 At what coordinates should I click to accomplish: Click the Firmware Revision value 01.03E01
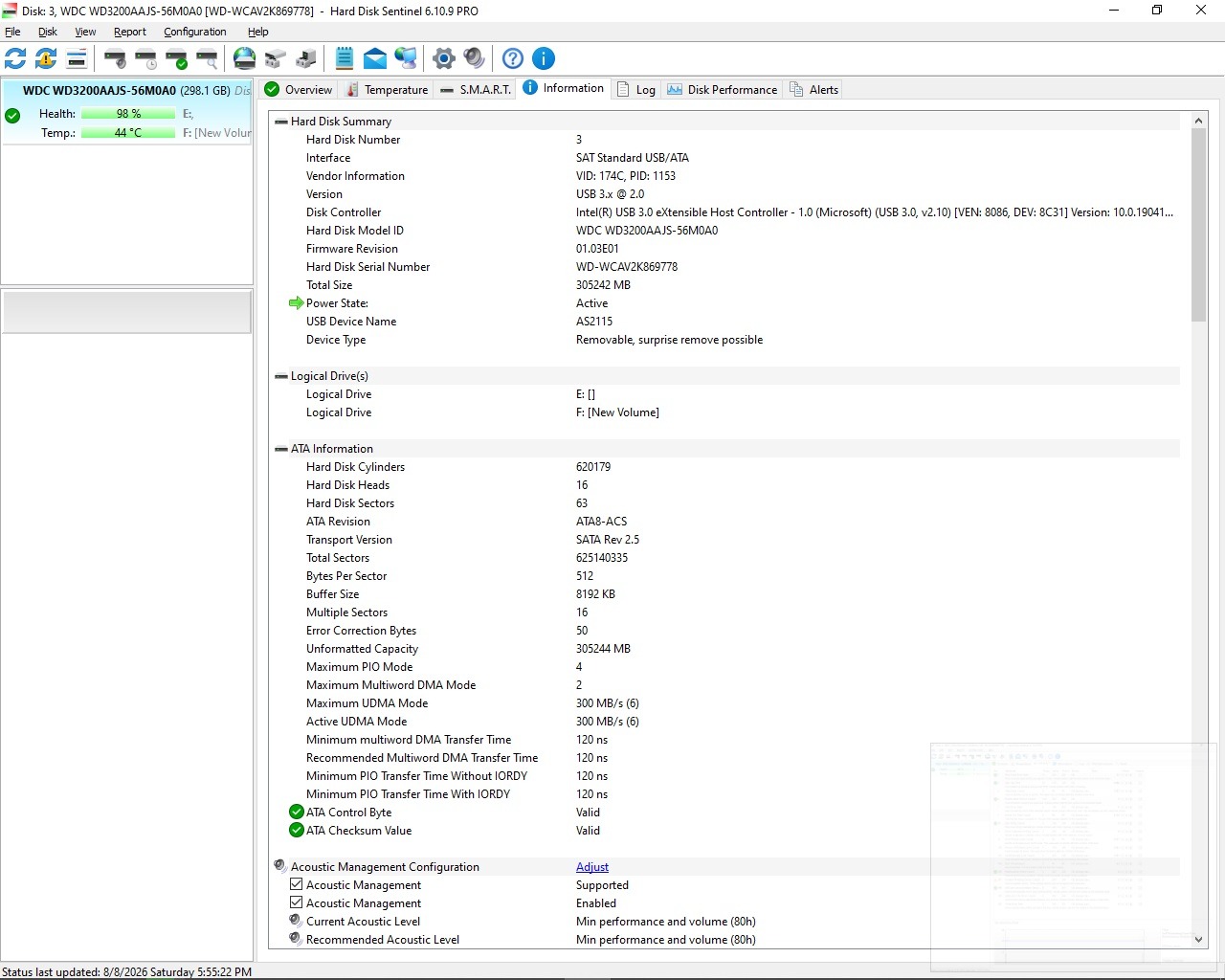[597, 249]
